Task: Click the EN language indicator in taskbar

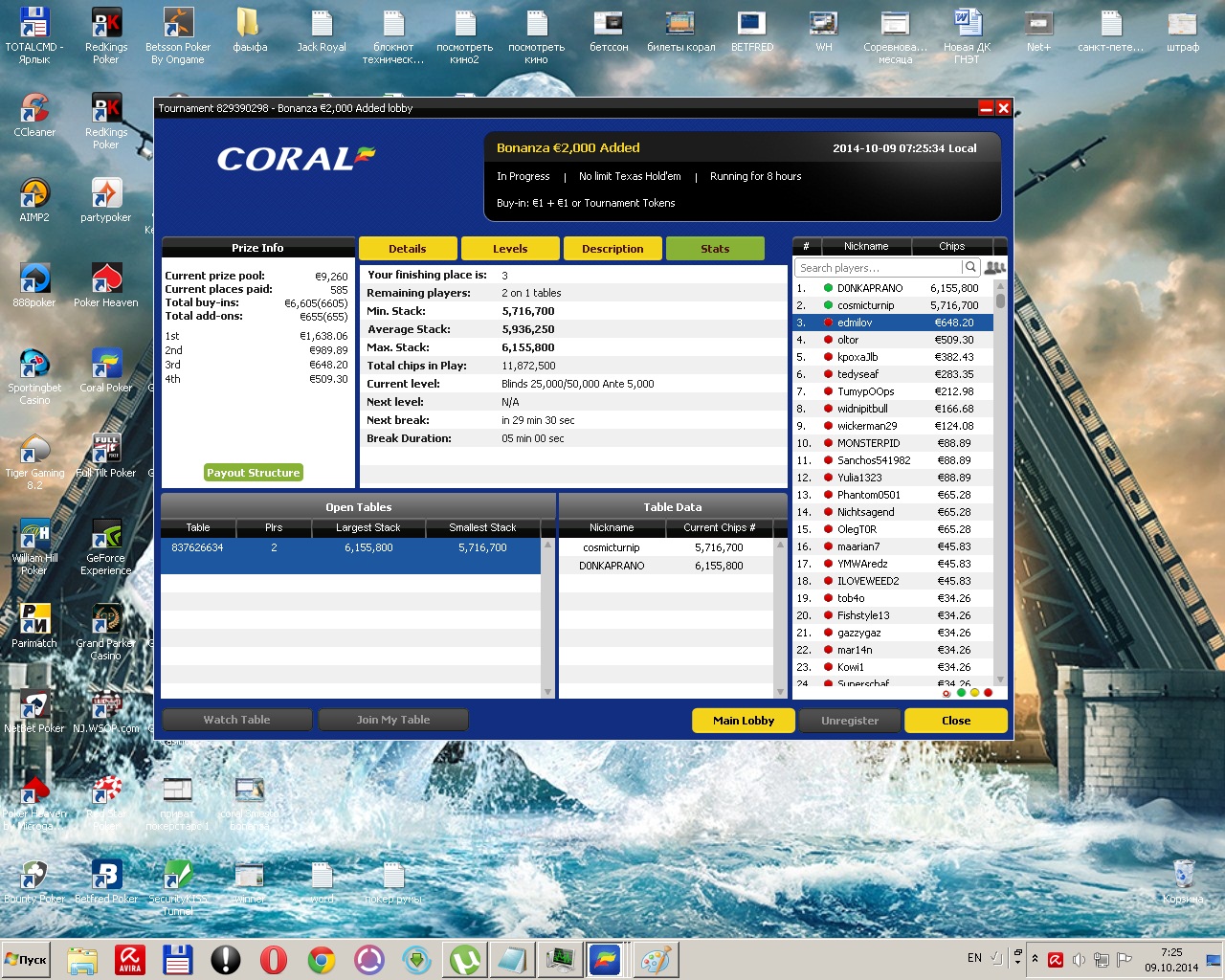Action: click(974, 958)
